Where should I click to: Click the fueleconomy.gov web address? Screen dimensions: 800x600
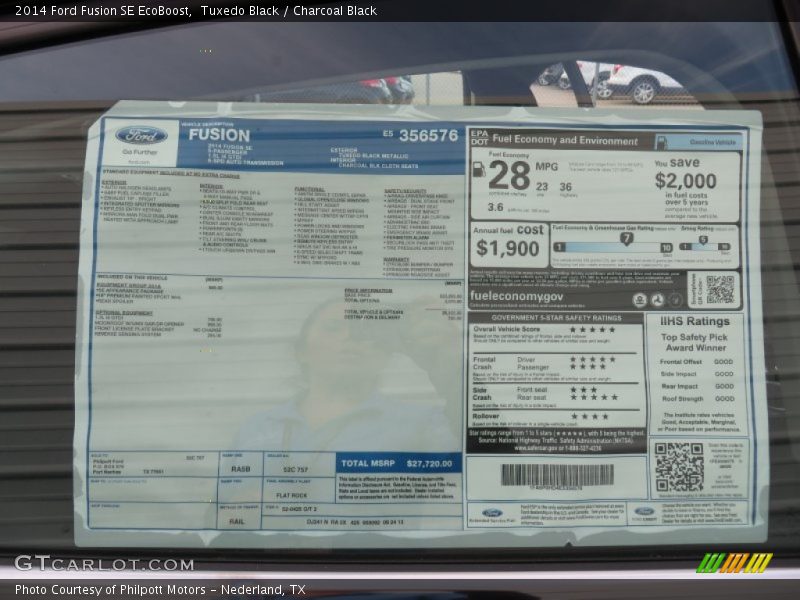[516, 296]
